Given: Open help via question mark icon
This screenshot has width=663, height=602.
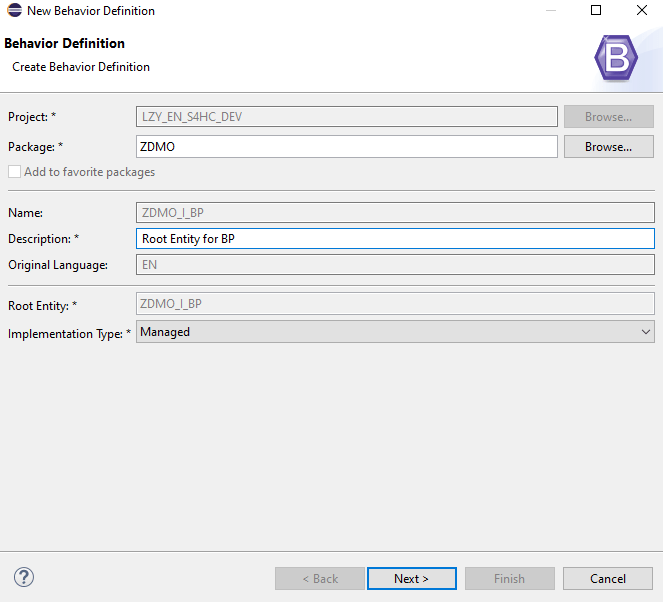Looking at the screenshot, I should (24, 577).
